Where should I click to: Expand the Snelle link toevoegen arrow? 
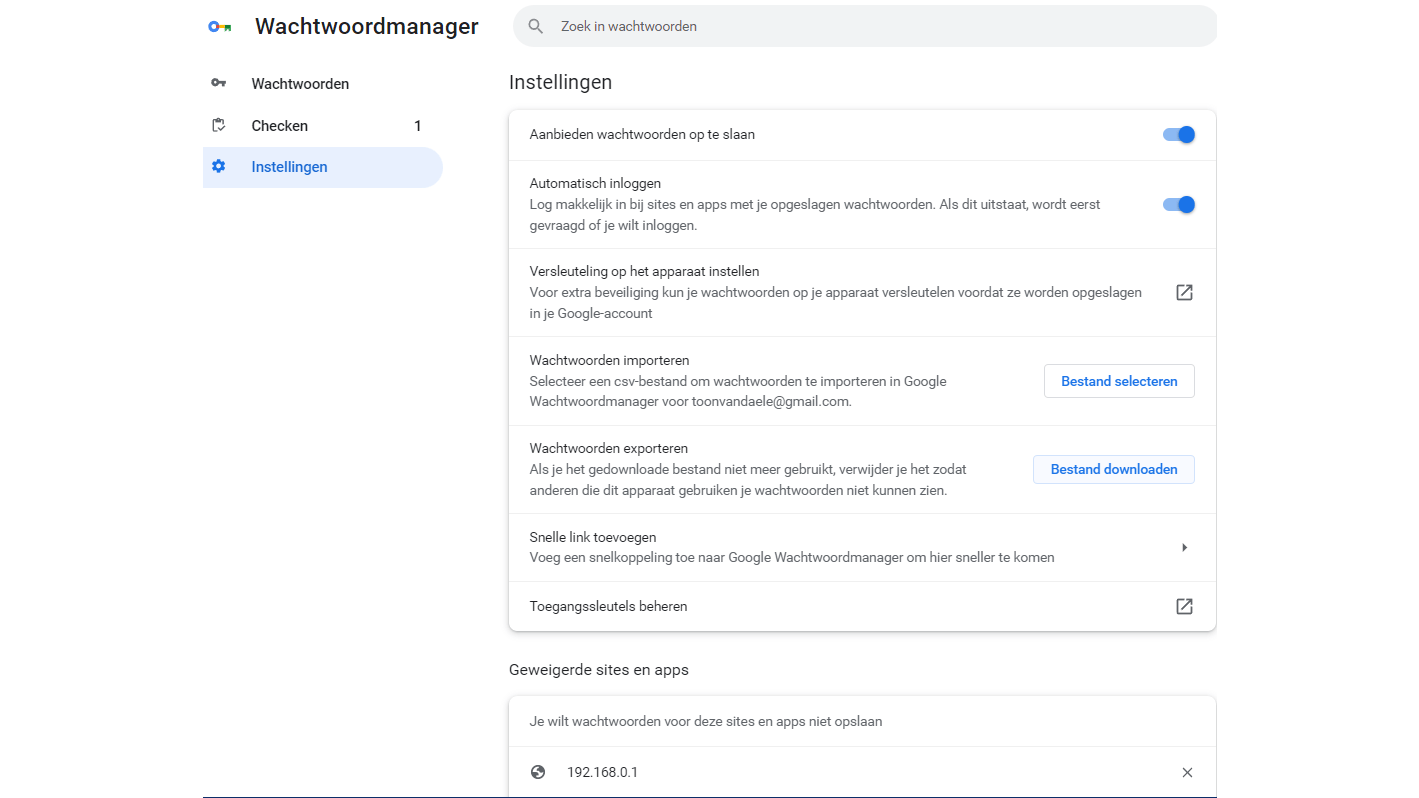1184,548
